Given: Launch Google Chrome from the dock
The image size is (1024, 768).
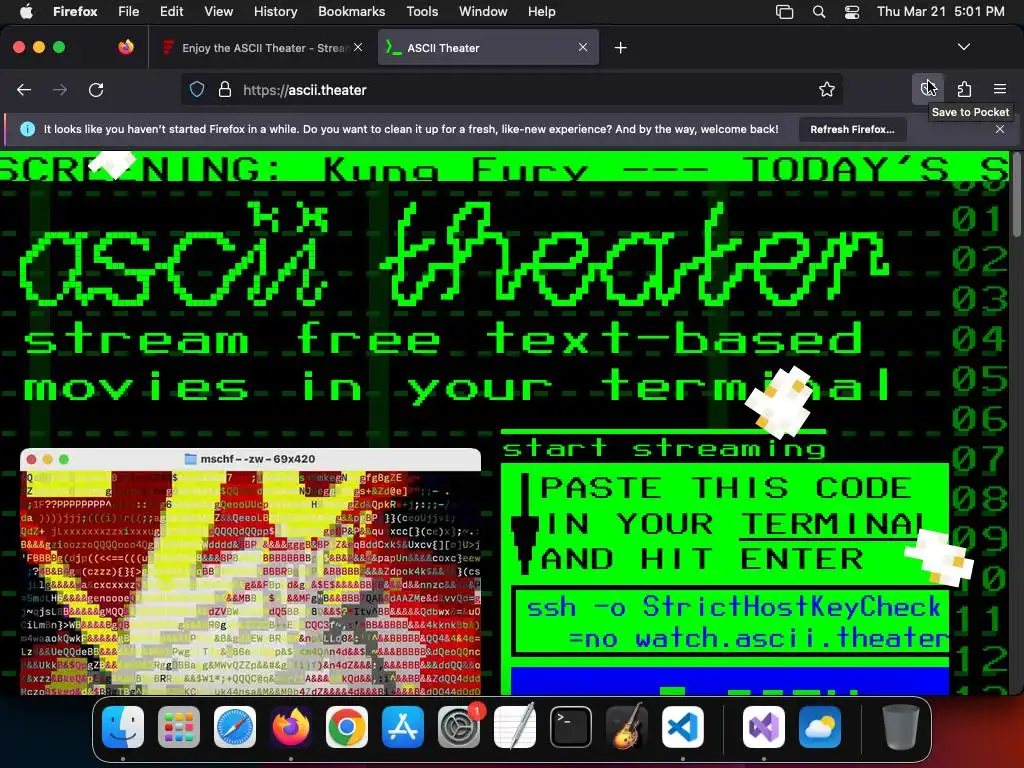Looking at the screenshot, I should click(x=347, y=727).
